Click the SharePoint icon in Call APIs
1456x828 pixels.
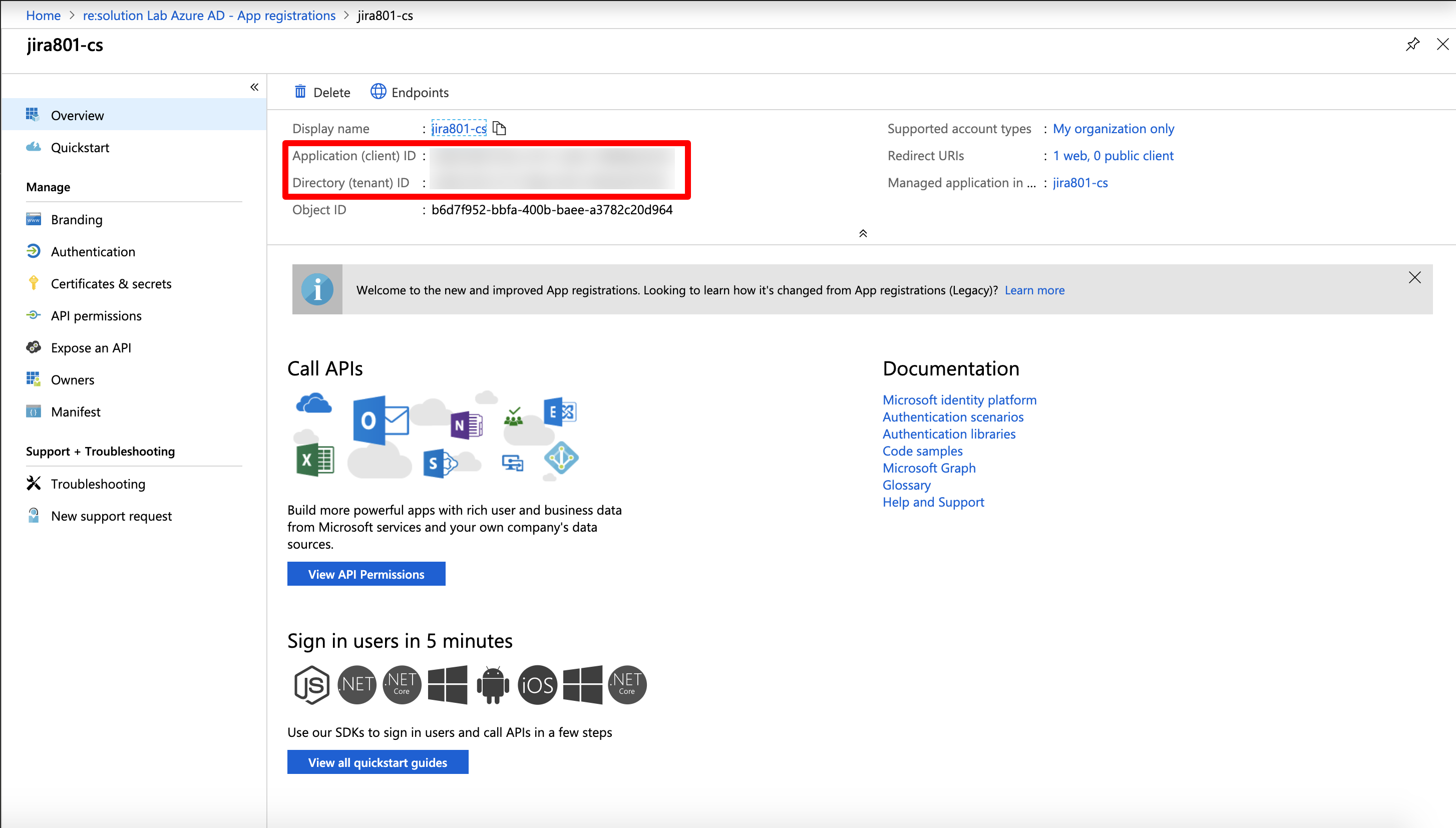(440, 464)
